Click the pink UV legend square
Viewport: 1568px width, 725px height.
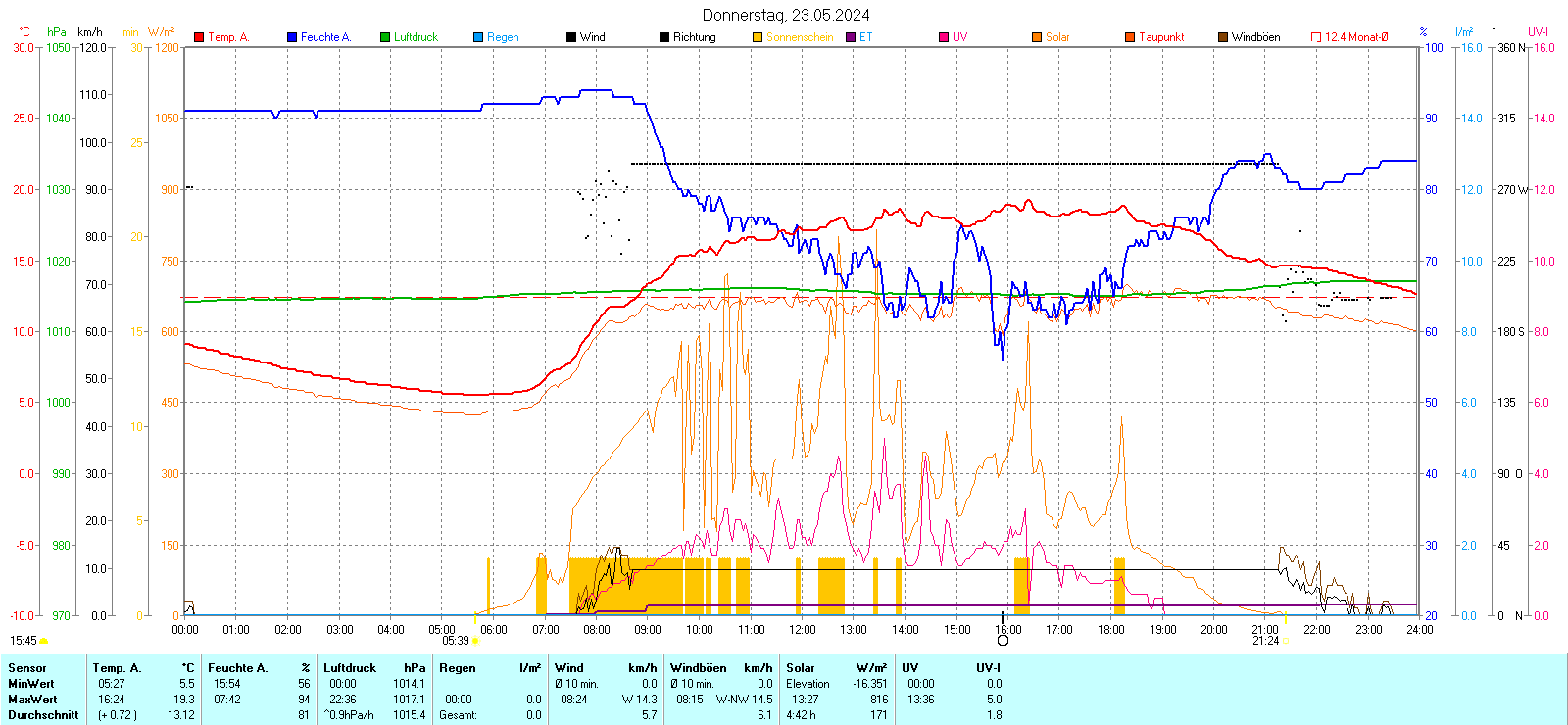(x=944, y=37)
